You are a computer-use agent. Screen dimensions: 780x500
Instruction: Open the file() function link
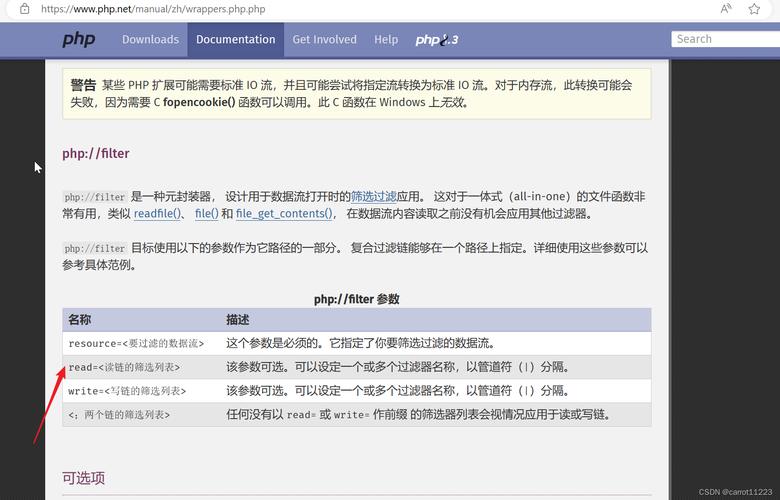(206, 213)
